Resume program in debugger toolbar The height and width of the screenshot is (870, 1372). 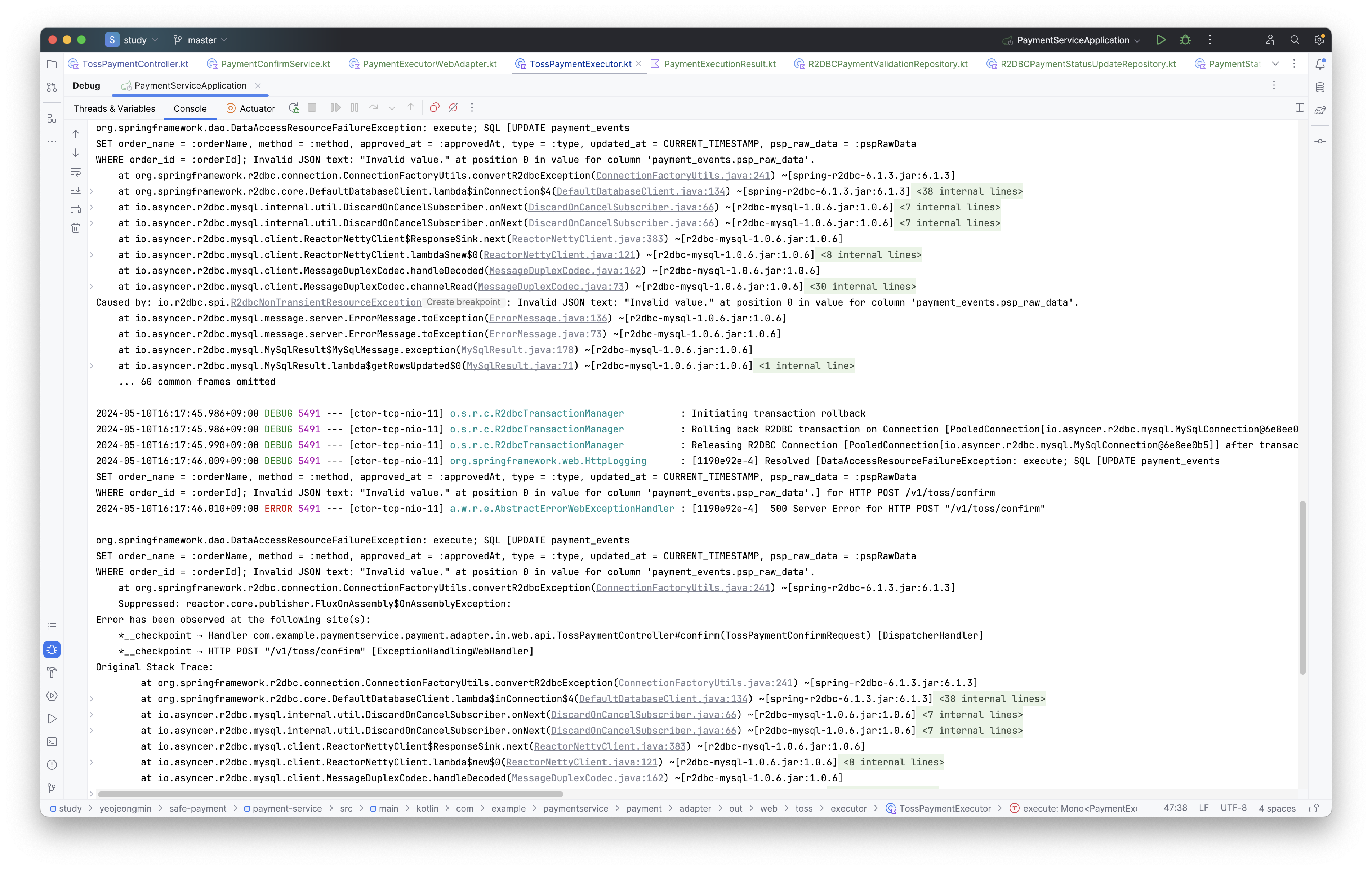click(x=335, y=108)
